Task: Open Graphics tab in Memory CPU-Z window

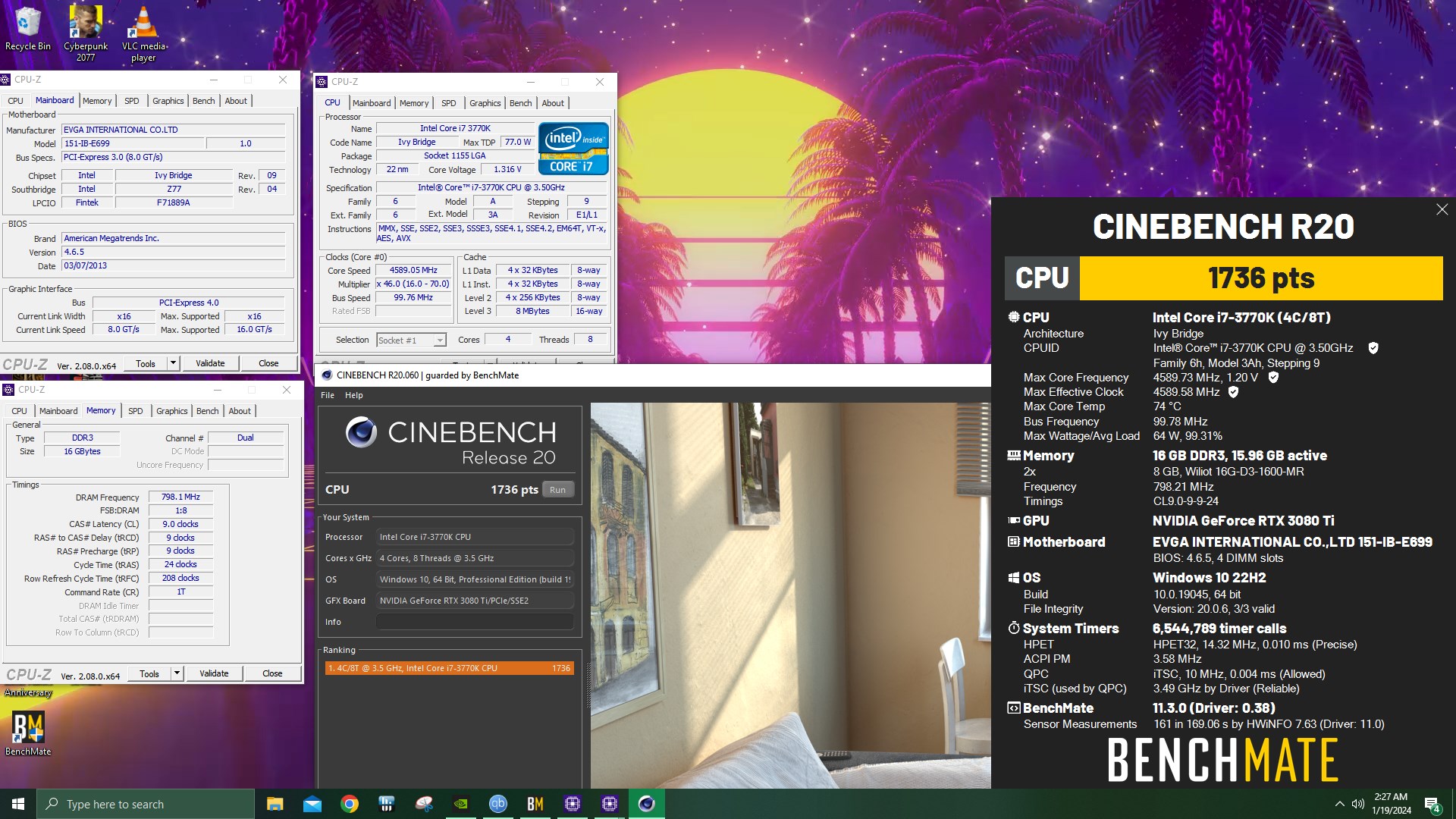Action: [172, 411]
